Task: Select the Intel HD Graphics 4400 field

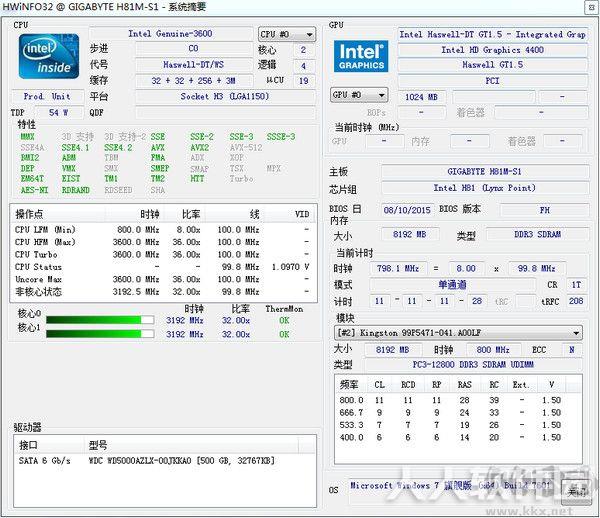Action: pyautogui.click(x=492, y=50)
